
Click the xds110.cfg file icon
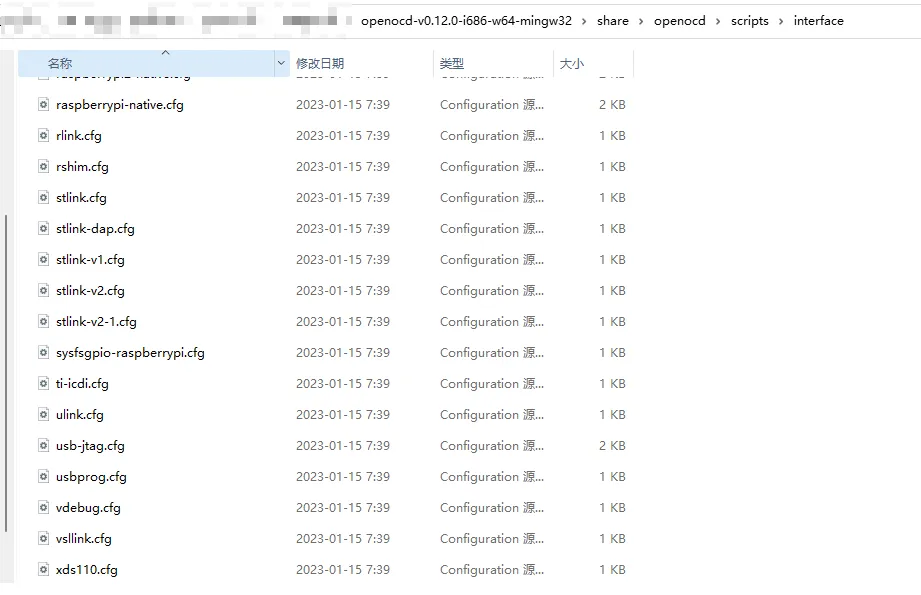[44, 570]
